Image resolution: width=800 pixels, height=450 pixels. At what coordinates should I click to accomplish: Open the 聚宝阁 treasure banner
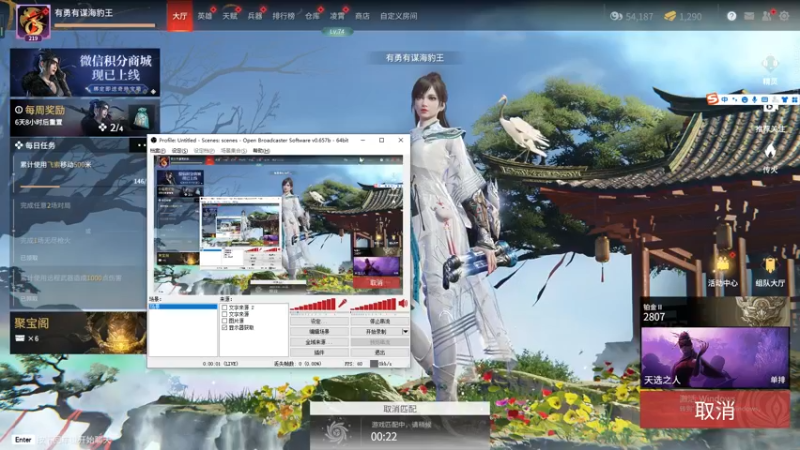tap(78, 333)
